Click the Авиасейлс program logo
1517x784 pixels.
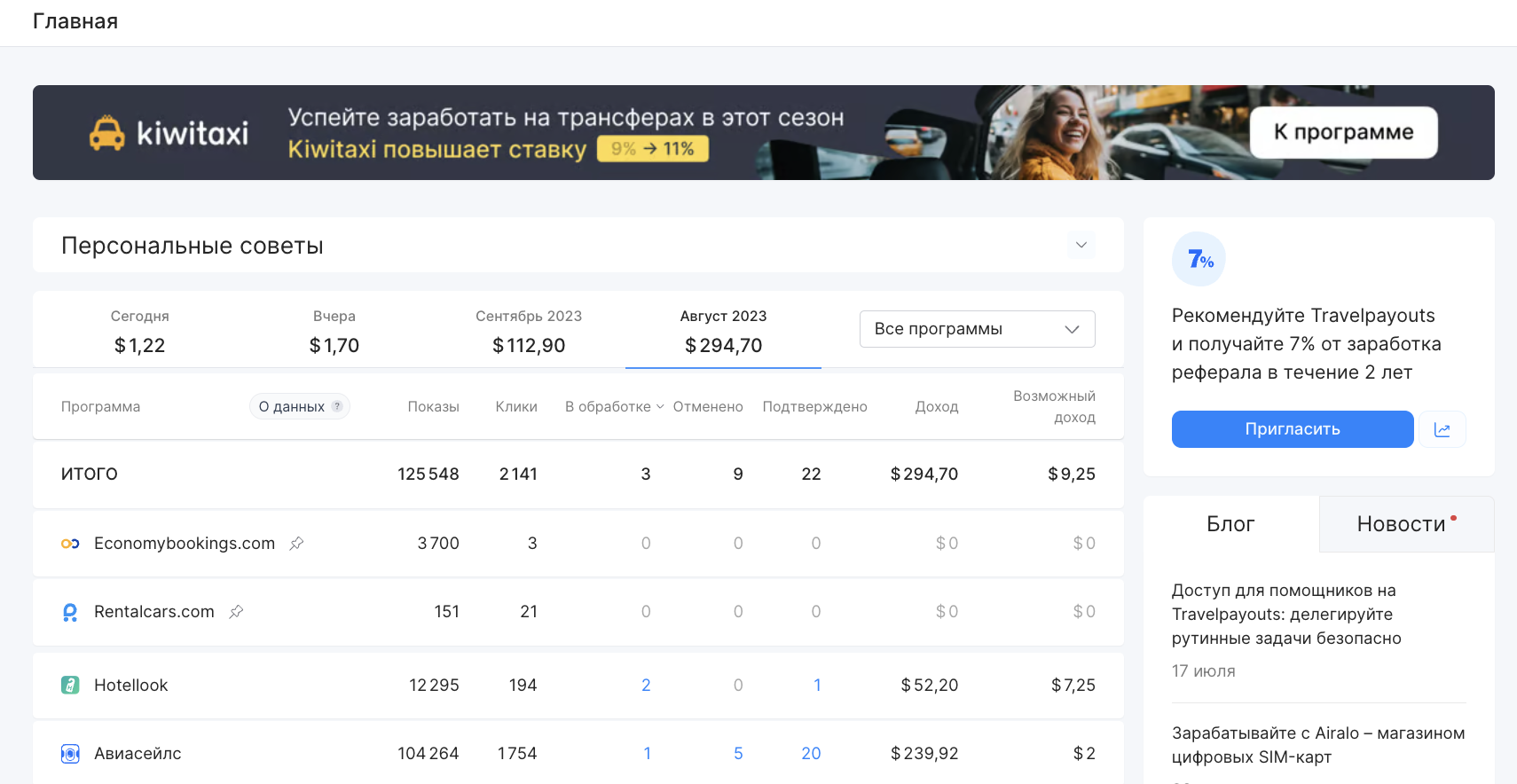70,754
